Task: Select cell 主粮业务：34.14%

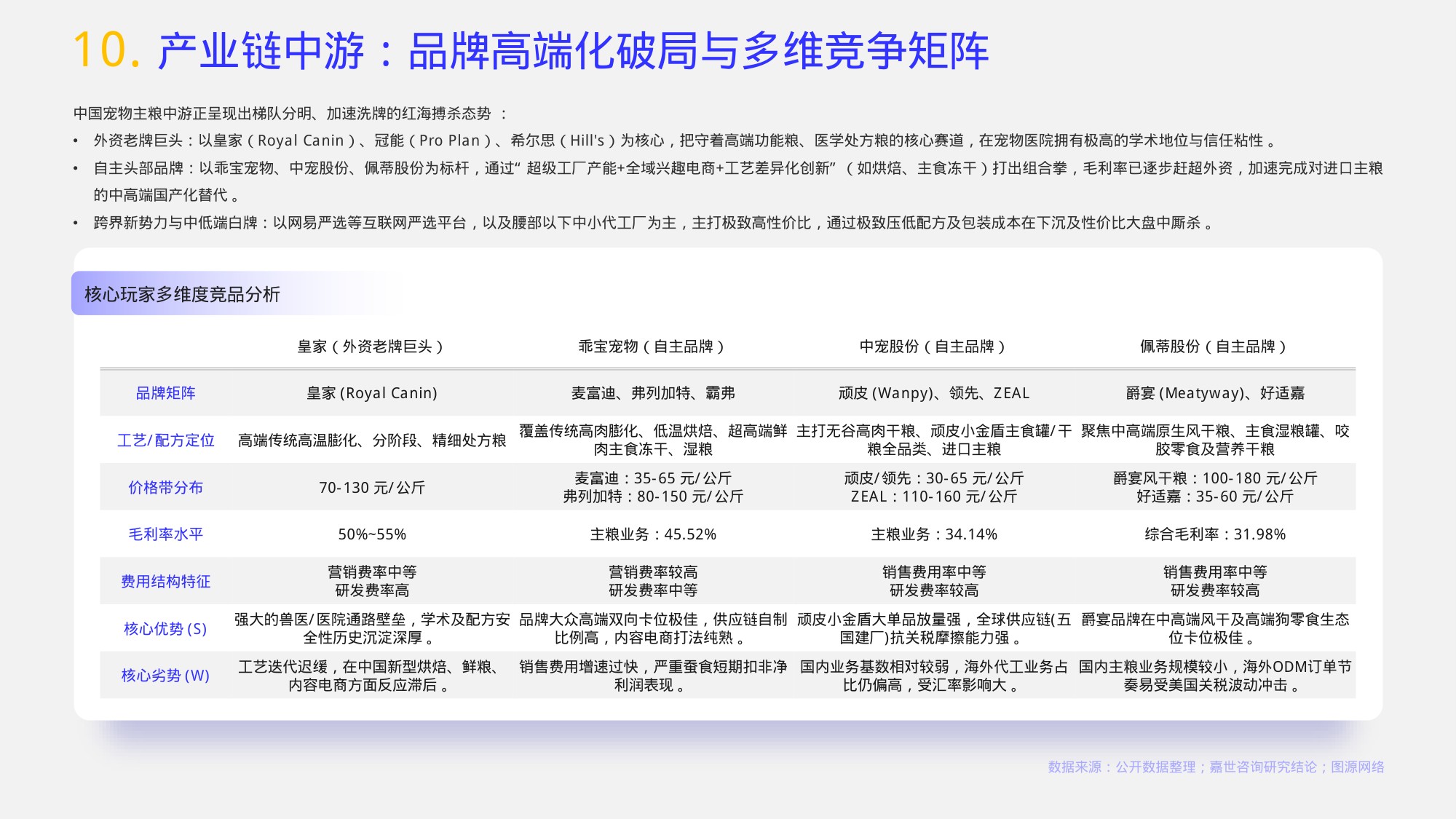Action: [934, 534]
